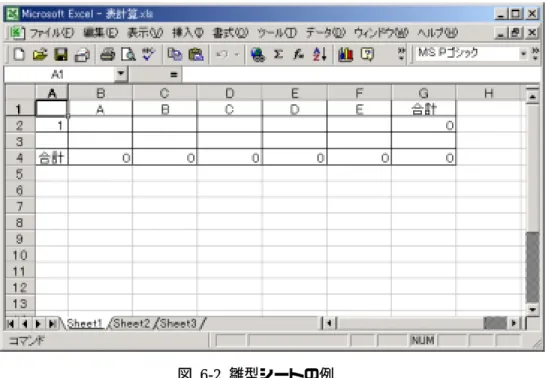The image size is (547, 378).
Task: Show more formatting toolbar buttons via the far-right chevron
Action: point(535,54)
